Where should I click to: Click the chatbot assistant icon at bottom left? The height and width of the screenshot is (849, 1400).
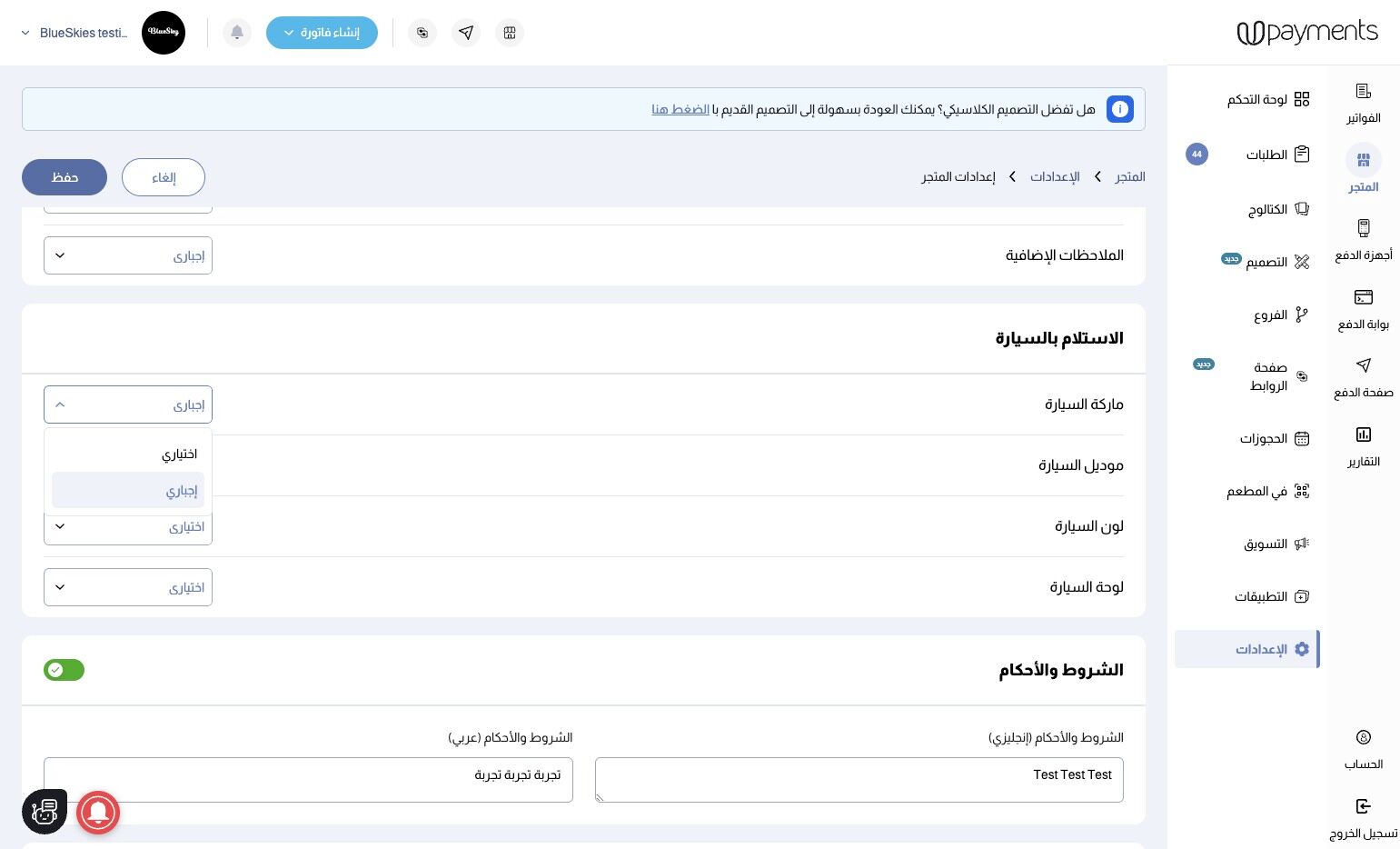click(x=45, y=811)
